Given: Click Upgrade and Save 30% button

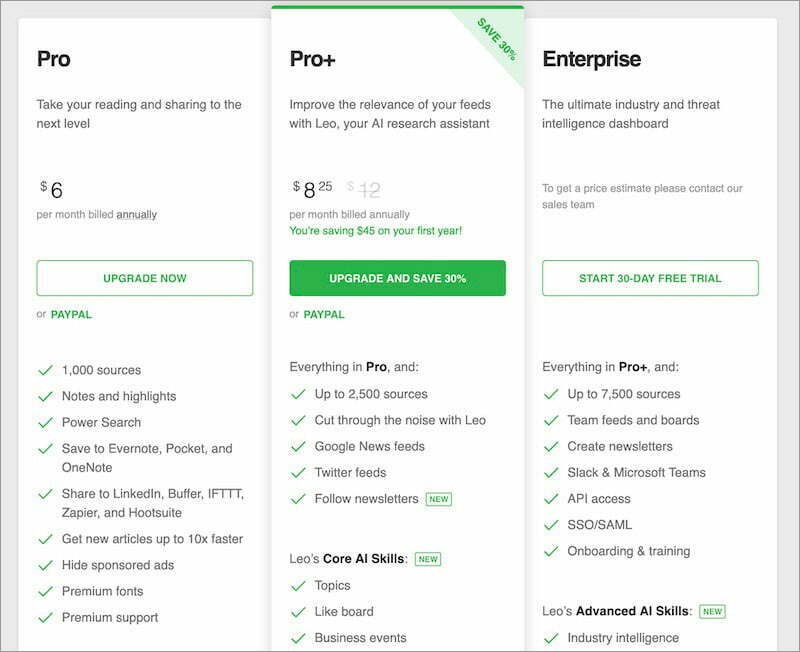Looking at the screenshot, I should click(x=397, y=278).
